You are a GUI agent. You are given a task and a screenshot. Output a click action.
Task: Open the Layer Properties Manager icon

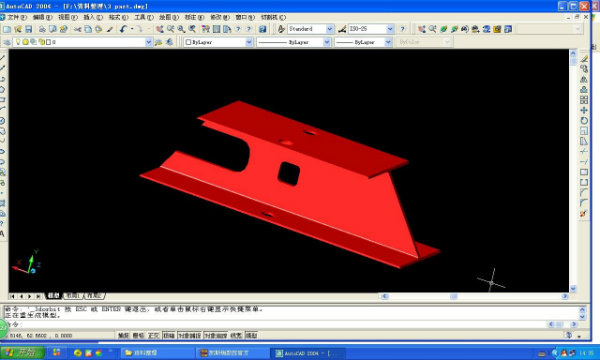7,42
